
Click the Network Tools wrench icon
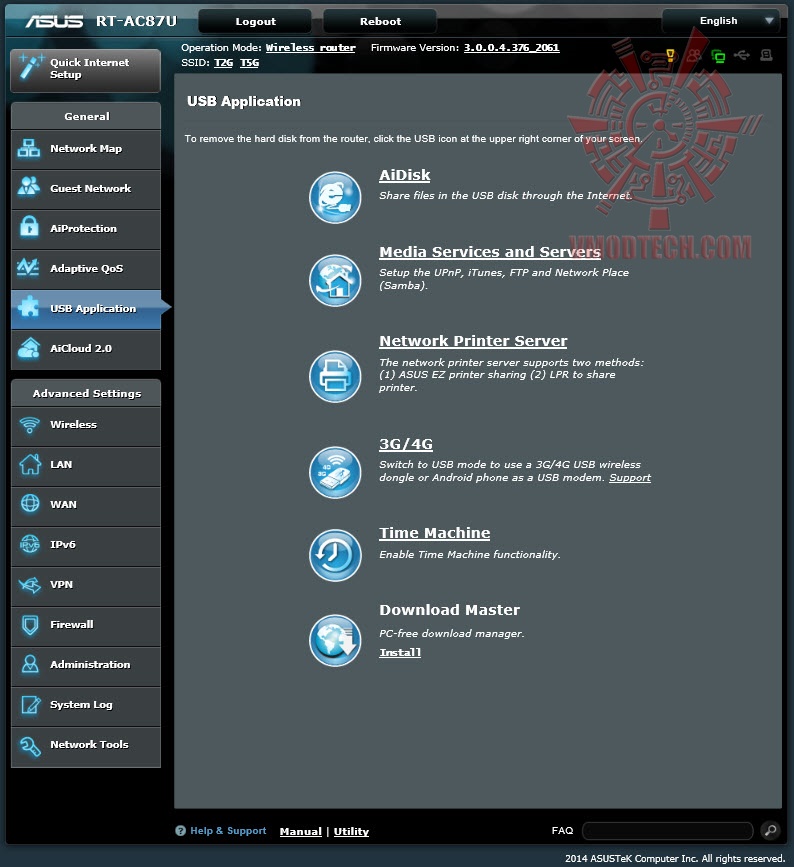pos(30,746)
